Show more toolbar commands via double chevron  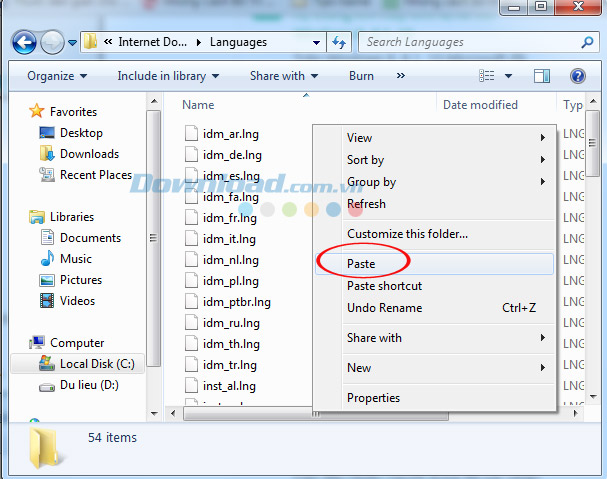click(x=401, y=76)
